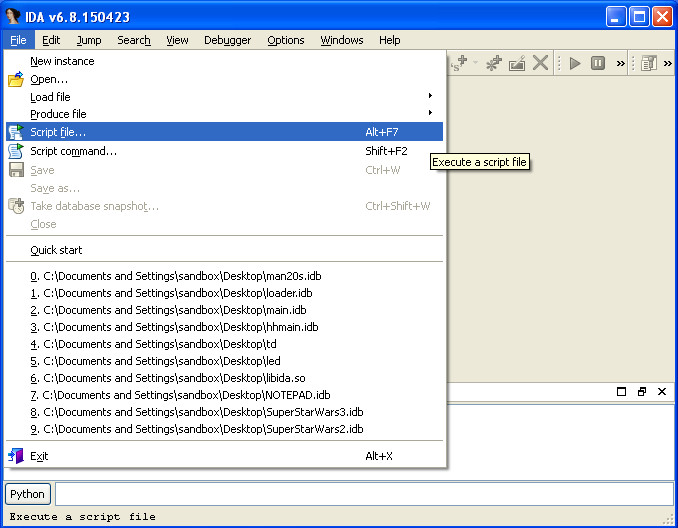Select Open... menu entry

click(224, 80)
